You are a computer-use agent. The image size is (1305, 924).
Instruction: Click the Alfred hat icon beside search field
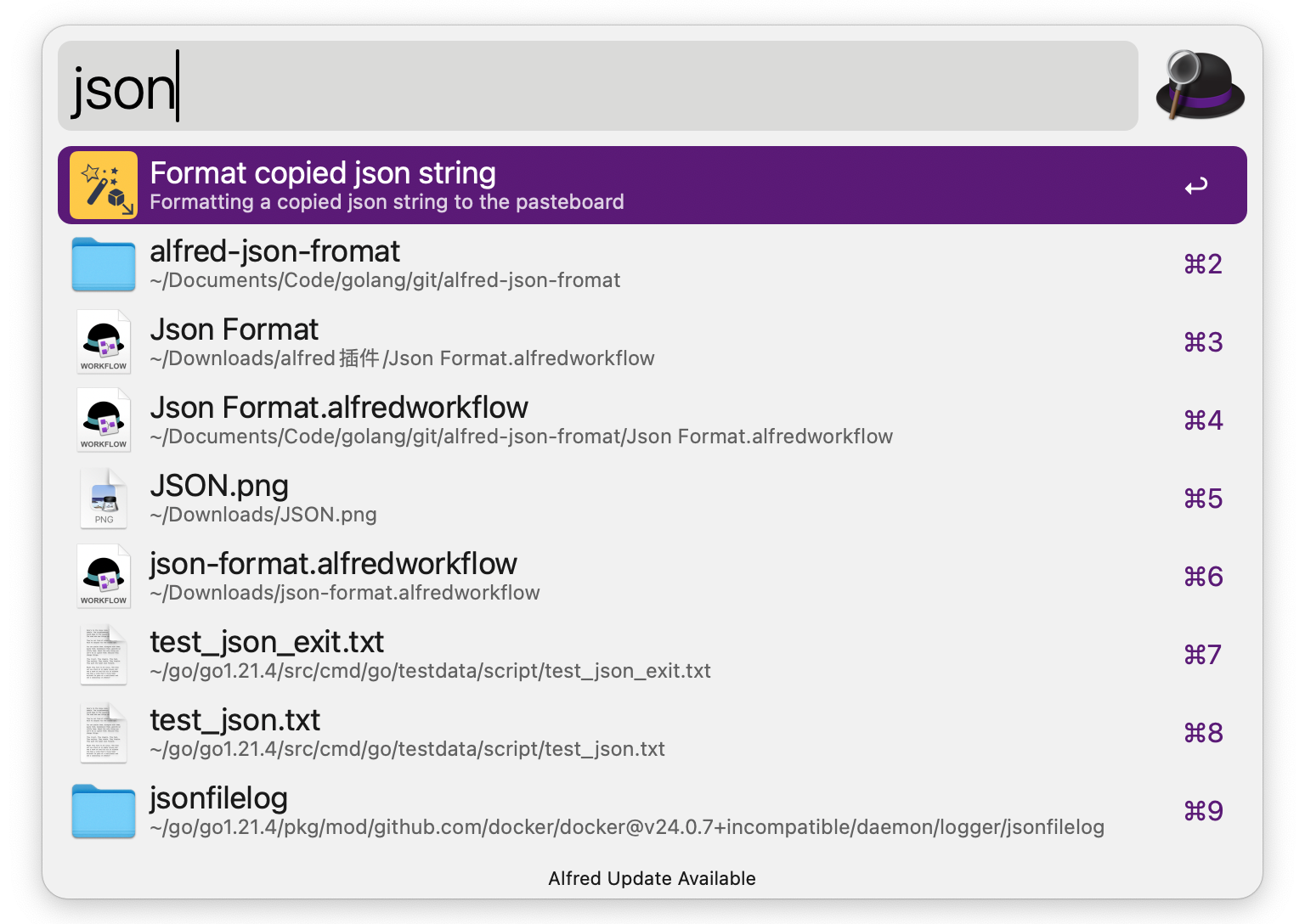(x=1198, y=86)
